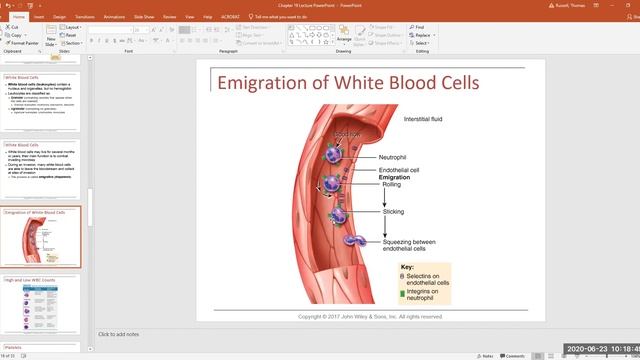Click the slide panel scroll up arrow

point(90,58)
